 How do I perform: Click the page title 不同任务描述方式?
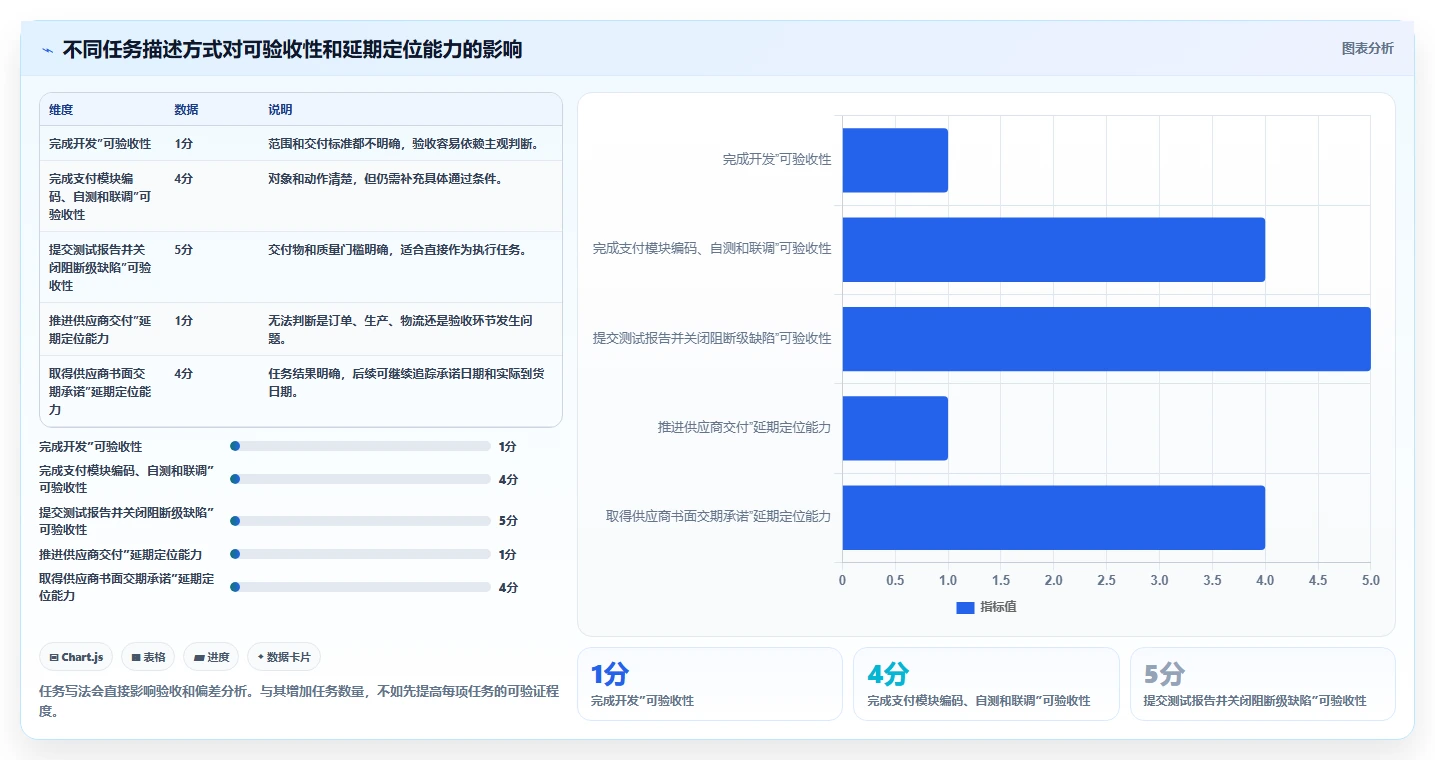[x=292, y=49]
